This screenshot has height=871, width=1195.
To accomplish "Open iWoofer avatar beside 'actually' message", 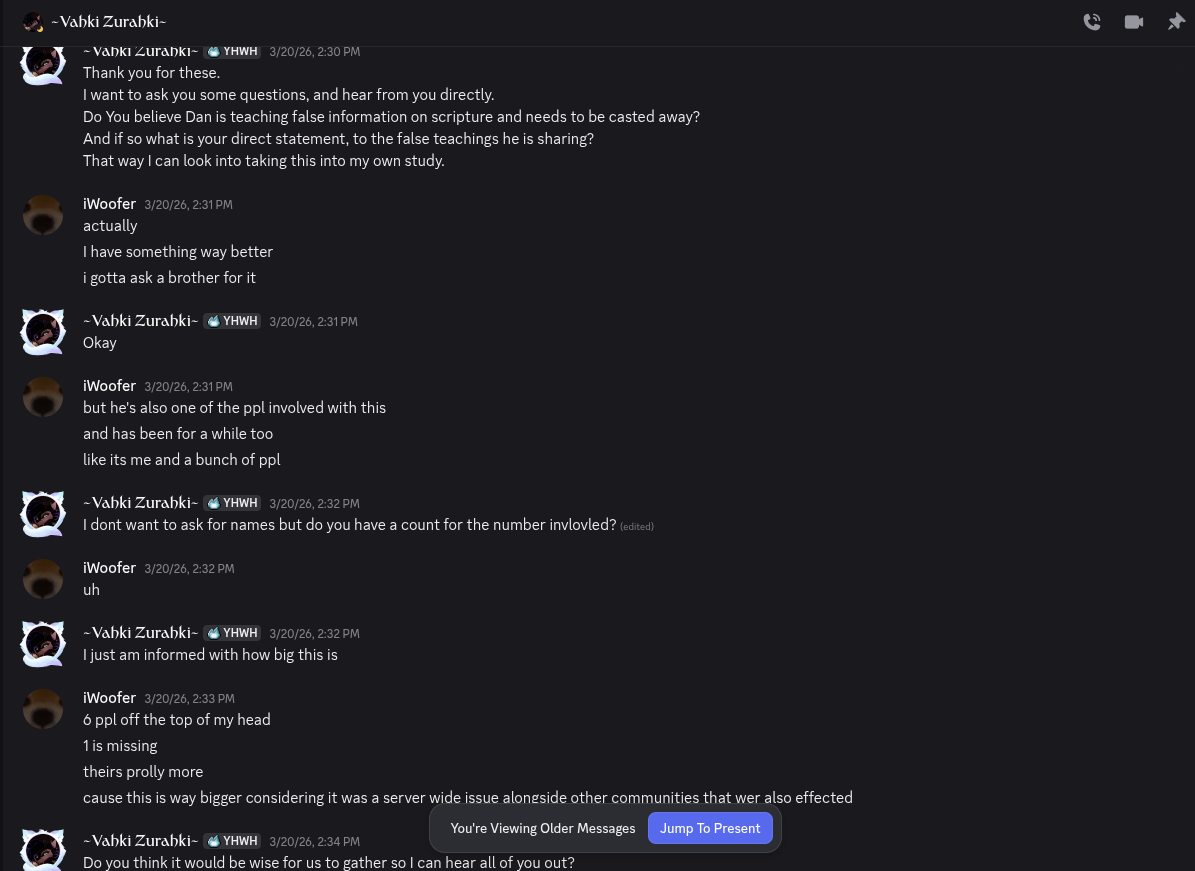I will (43, 215).
